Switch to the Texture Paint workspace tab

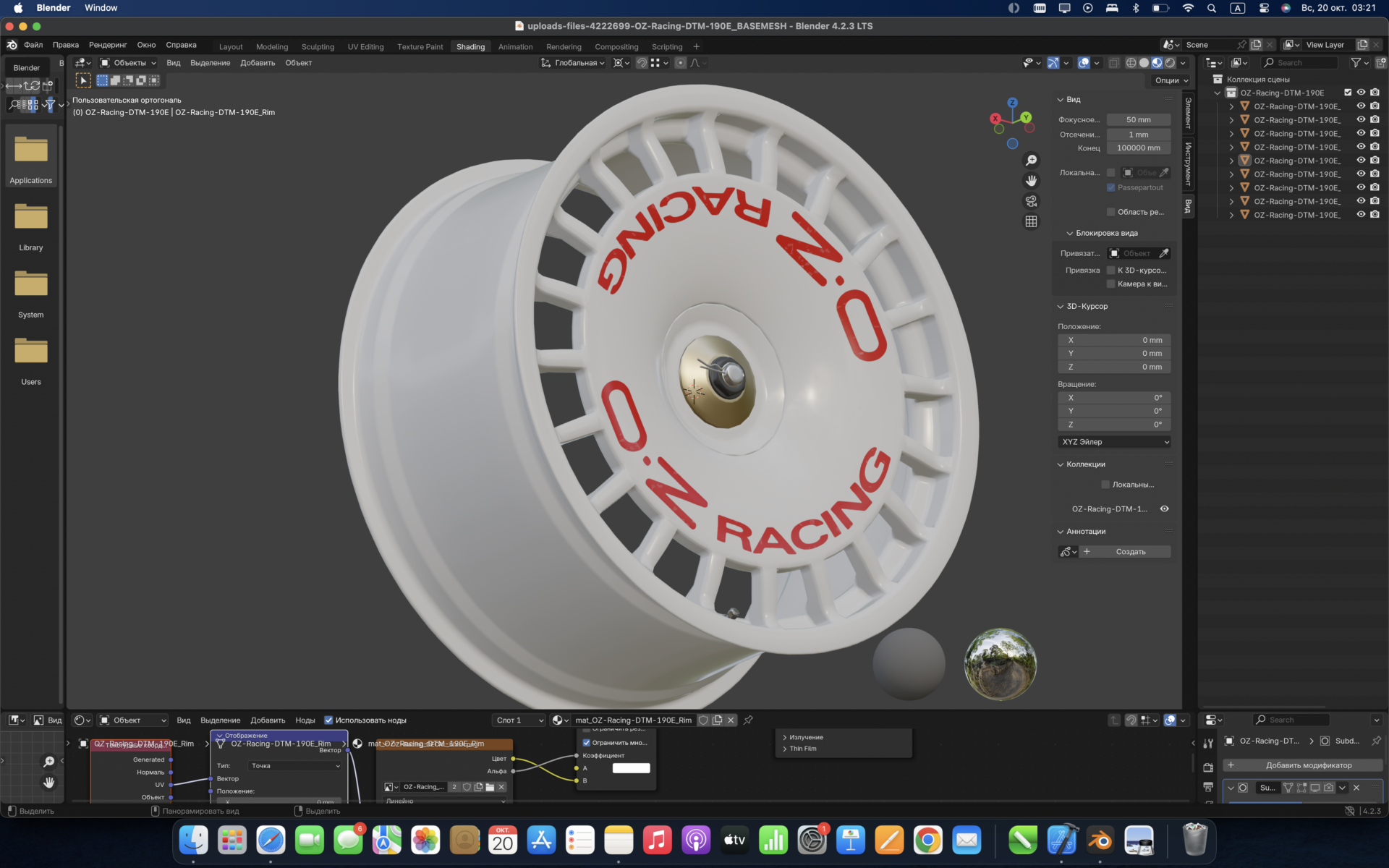point(420,46)
